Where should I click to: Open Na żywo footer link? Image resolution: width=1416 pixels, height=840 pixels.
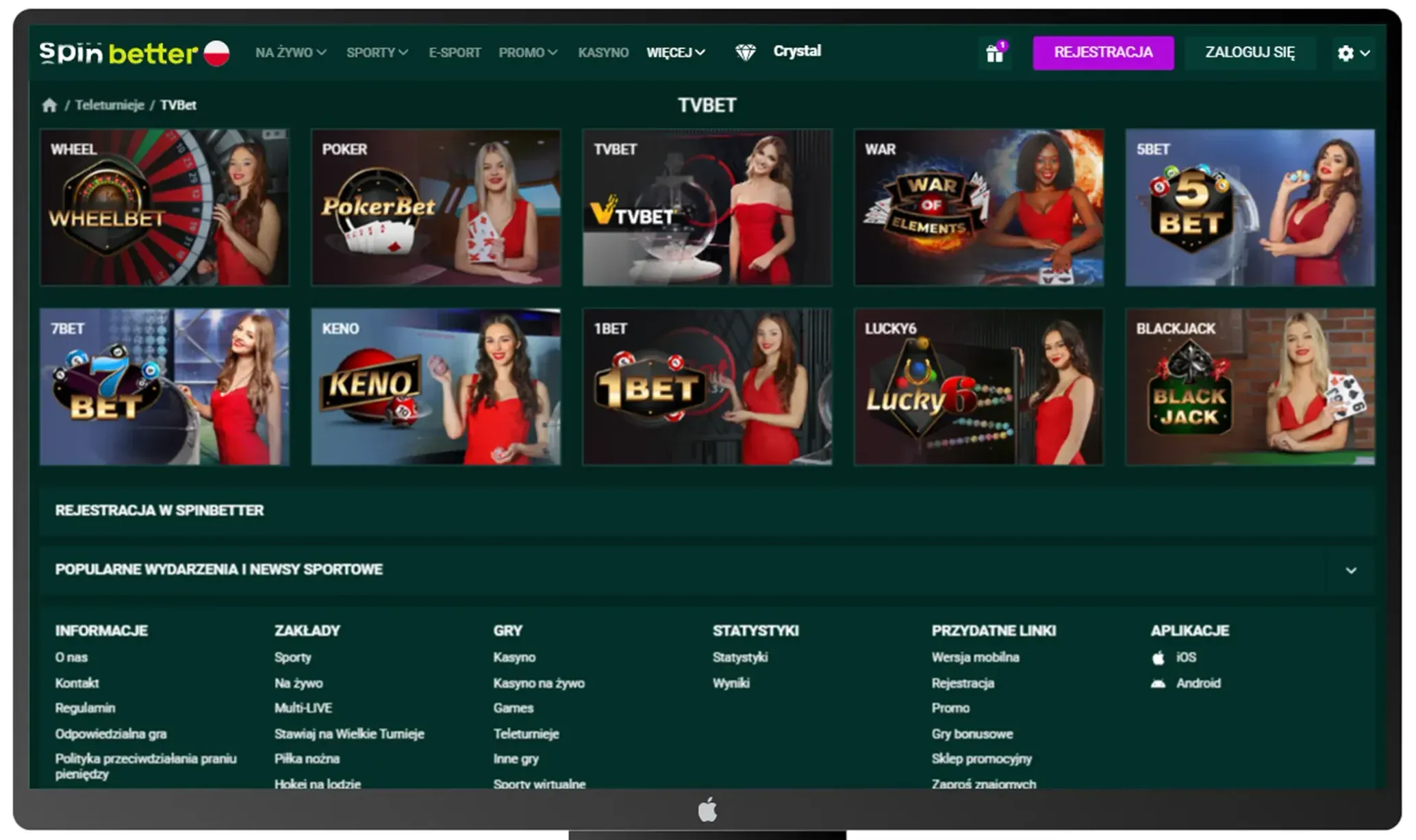tap(299, 683)
